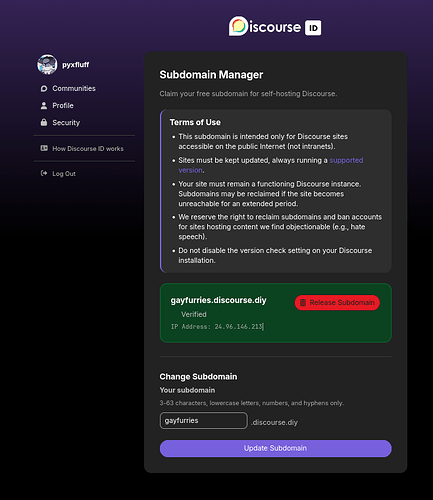Click the IP Address 24.96.146.213 text
This screenshot has width=433, height=500.
[217, 327]
